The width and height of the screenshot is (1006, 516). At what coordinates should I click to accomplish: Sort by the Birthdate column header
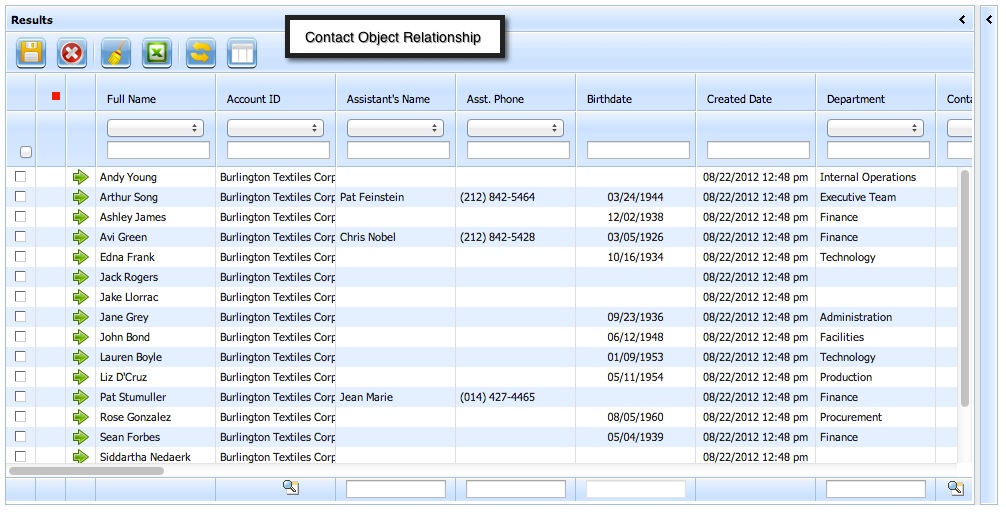pos(609,99)
